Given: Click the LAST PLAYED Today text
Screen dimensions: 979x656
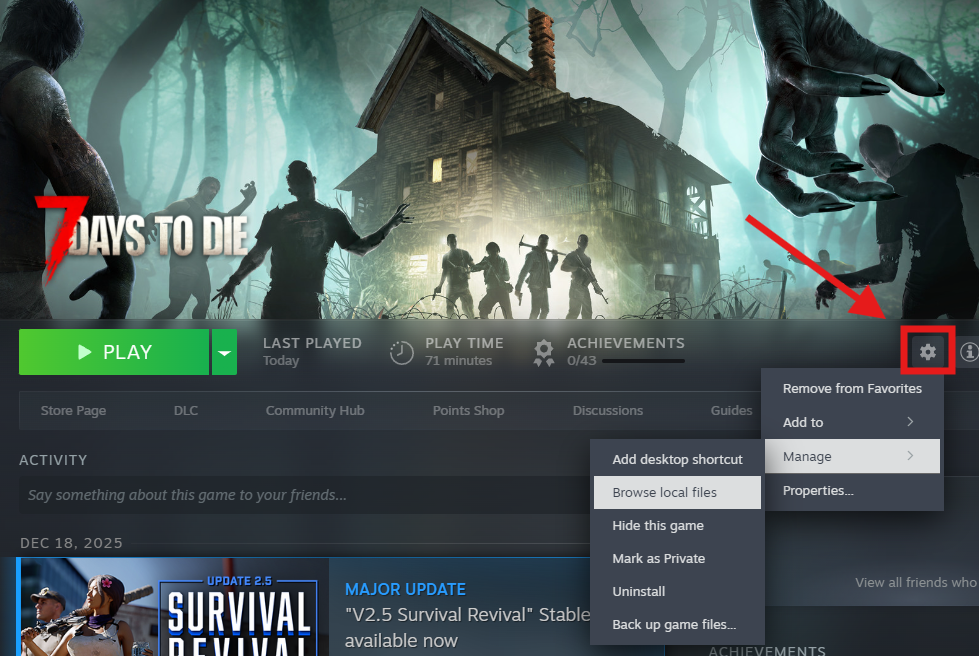Looking at the screenshot, I should point(312,351).
